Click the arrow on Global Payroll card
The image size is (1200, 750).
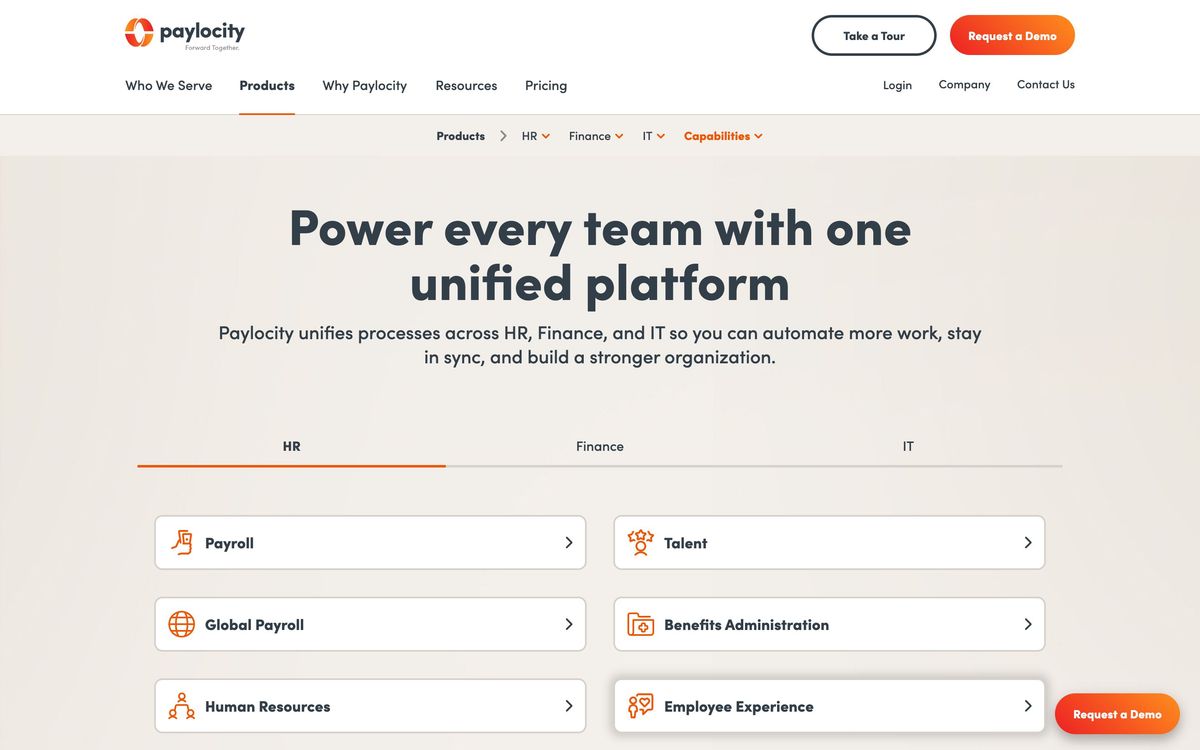click(x=569, y=624)
